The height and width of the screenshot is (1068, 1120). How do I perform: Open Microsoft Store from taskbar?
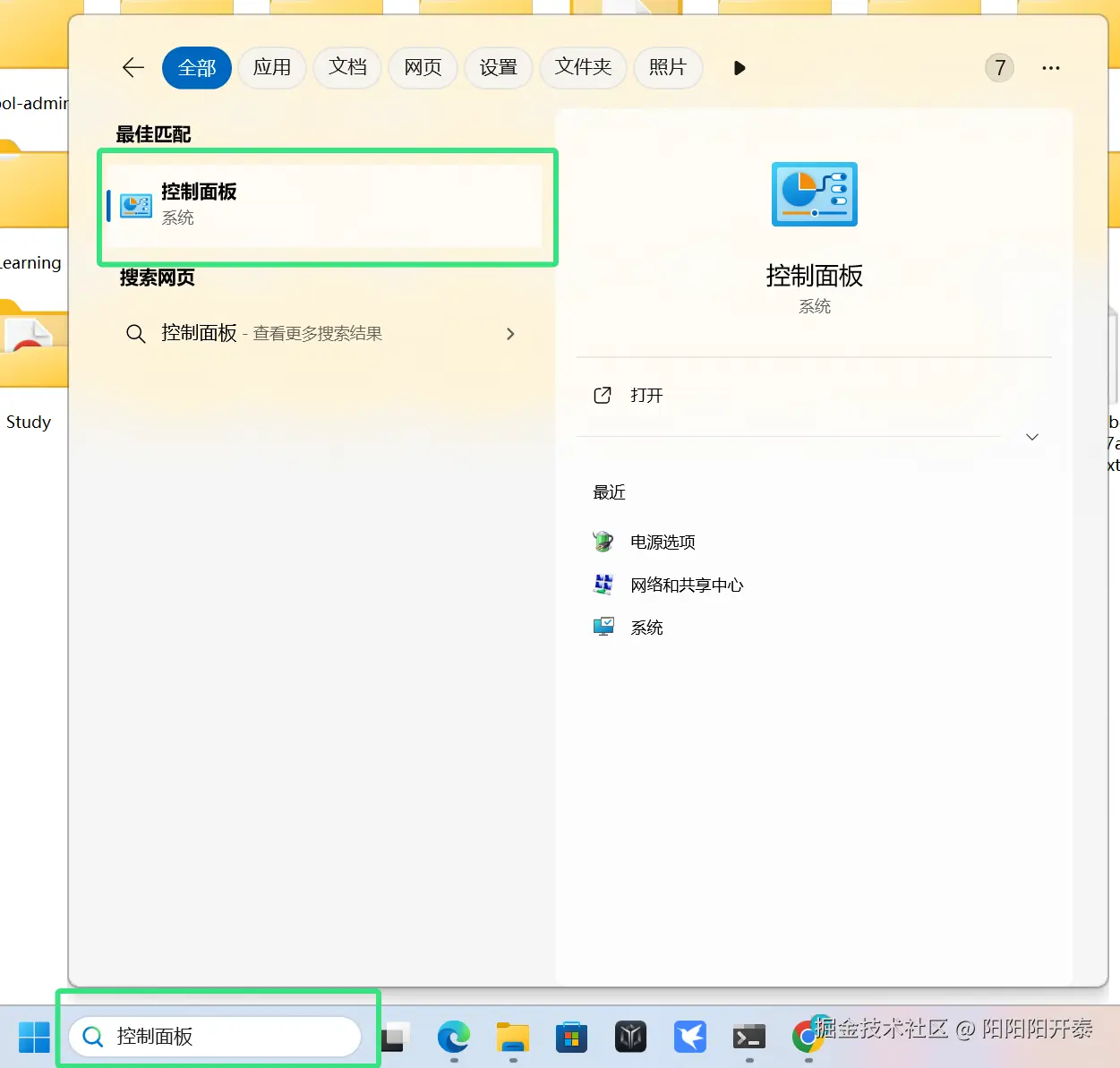571,1038
